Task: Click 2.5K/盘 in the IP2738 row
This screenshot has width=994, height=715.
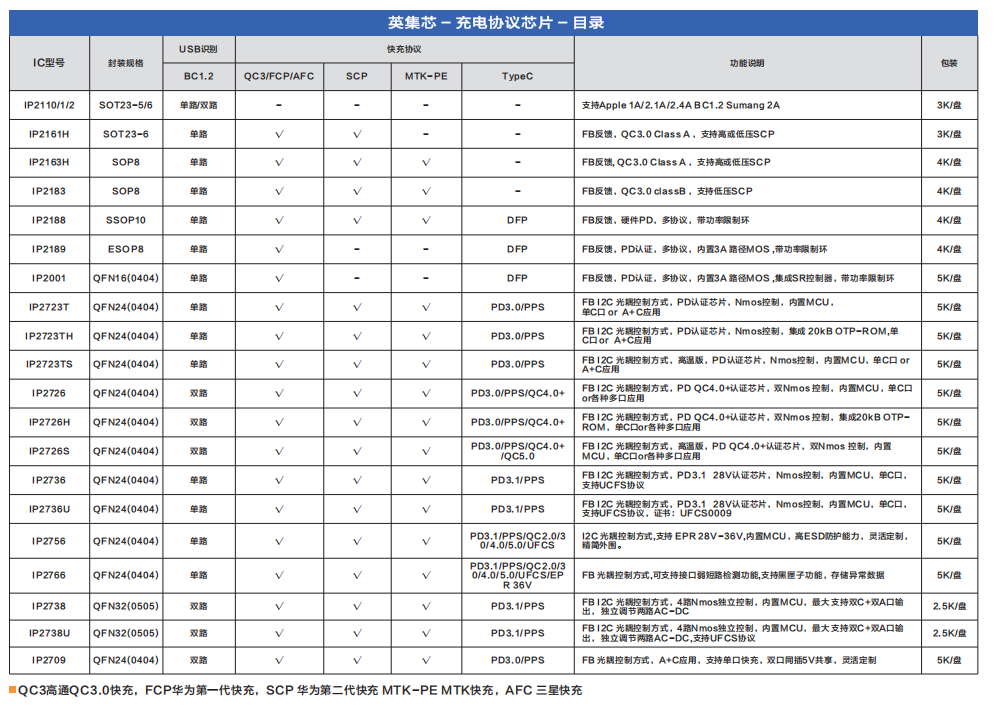Action: (949, 606)
